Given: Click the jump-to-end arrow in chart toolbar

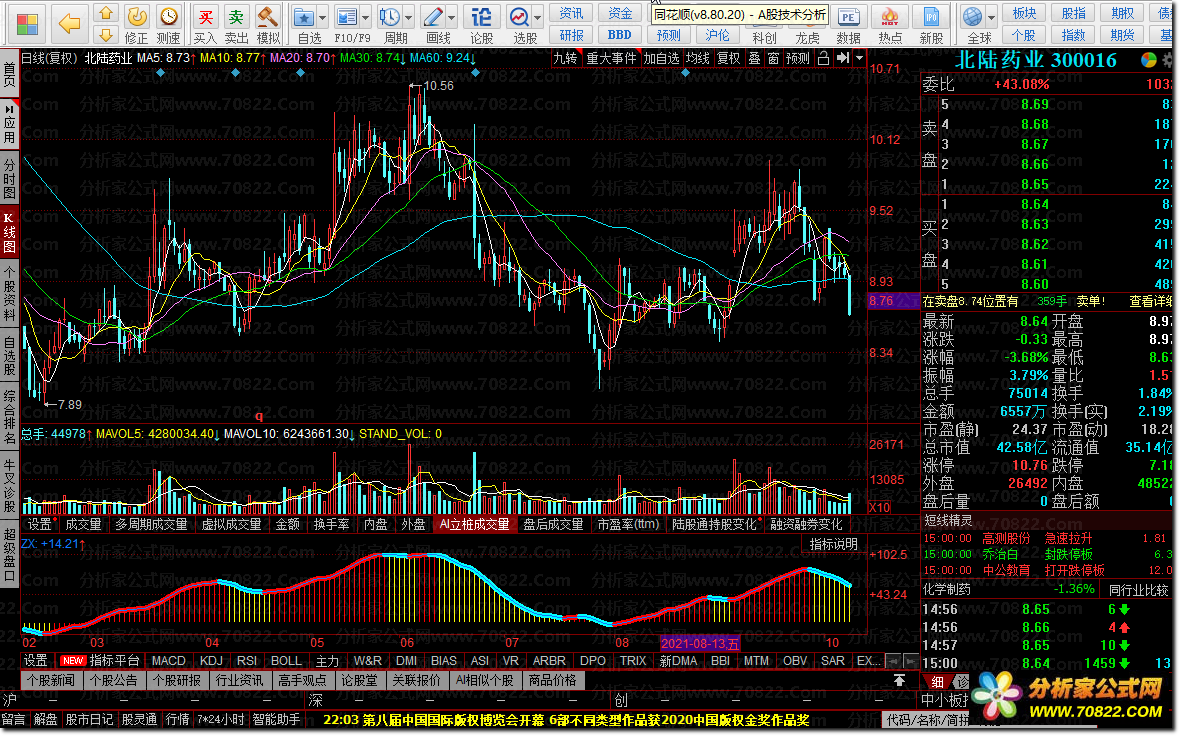Looking at the screenshot, I should [x=843, y=58].
